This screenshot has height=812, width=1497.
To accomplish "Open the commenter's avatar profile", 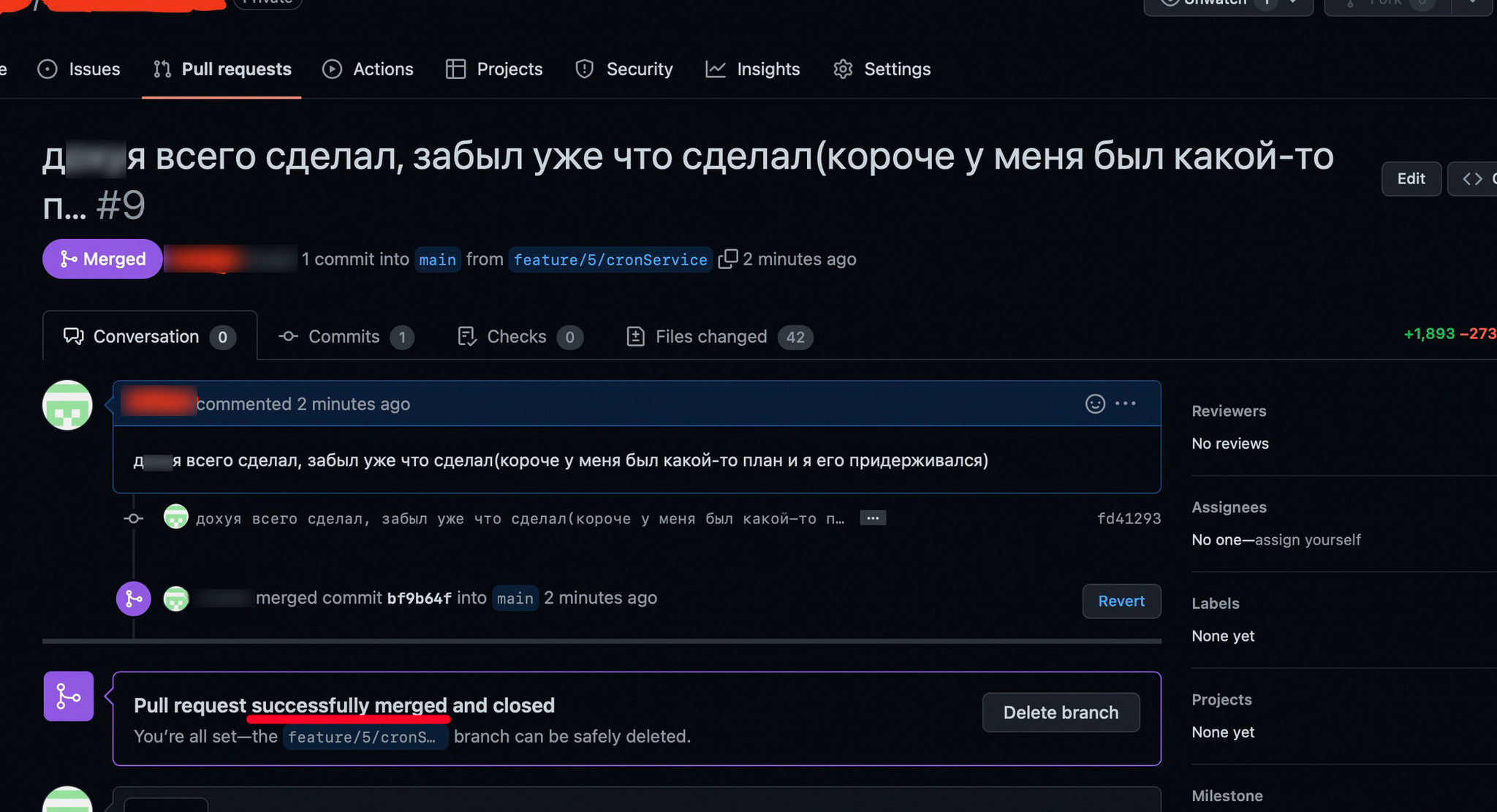I will click(67, 405).
